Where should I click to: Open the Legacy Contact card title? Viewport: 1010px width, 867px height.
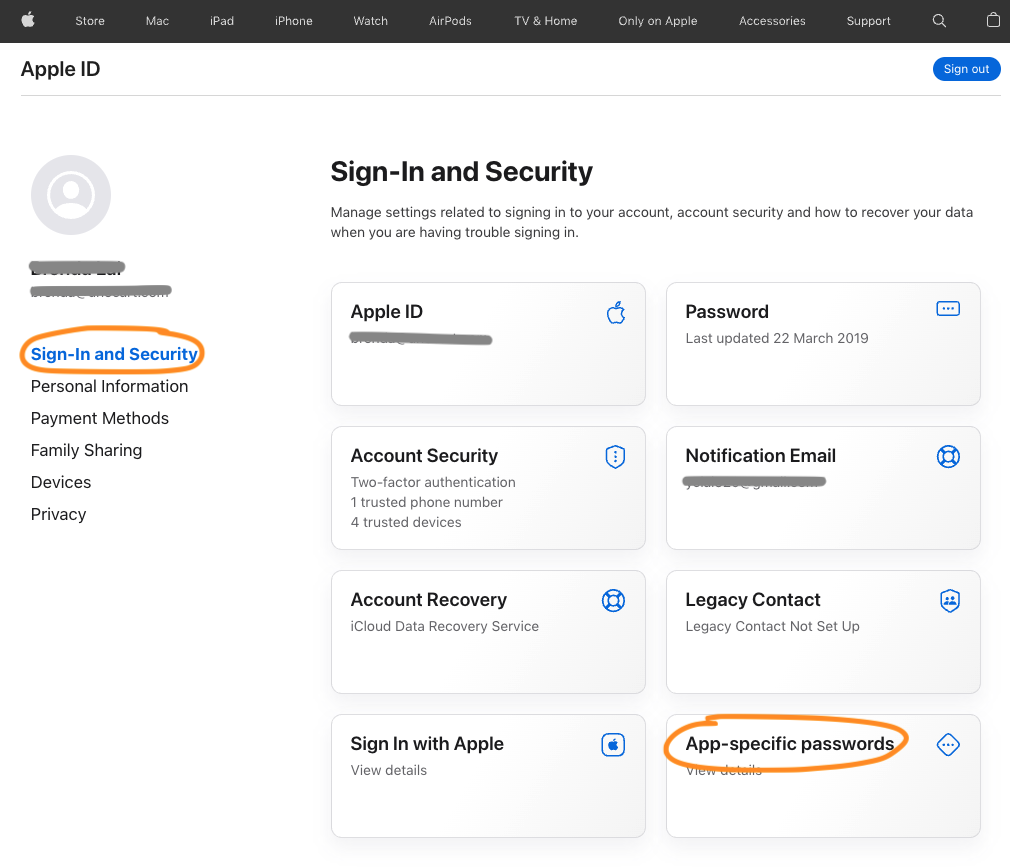[752, 600]
